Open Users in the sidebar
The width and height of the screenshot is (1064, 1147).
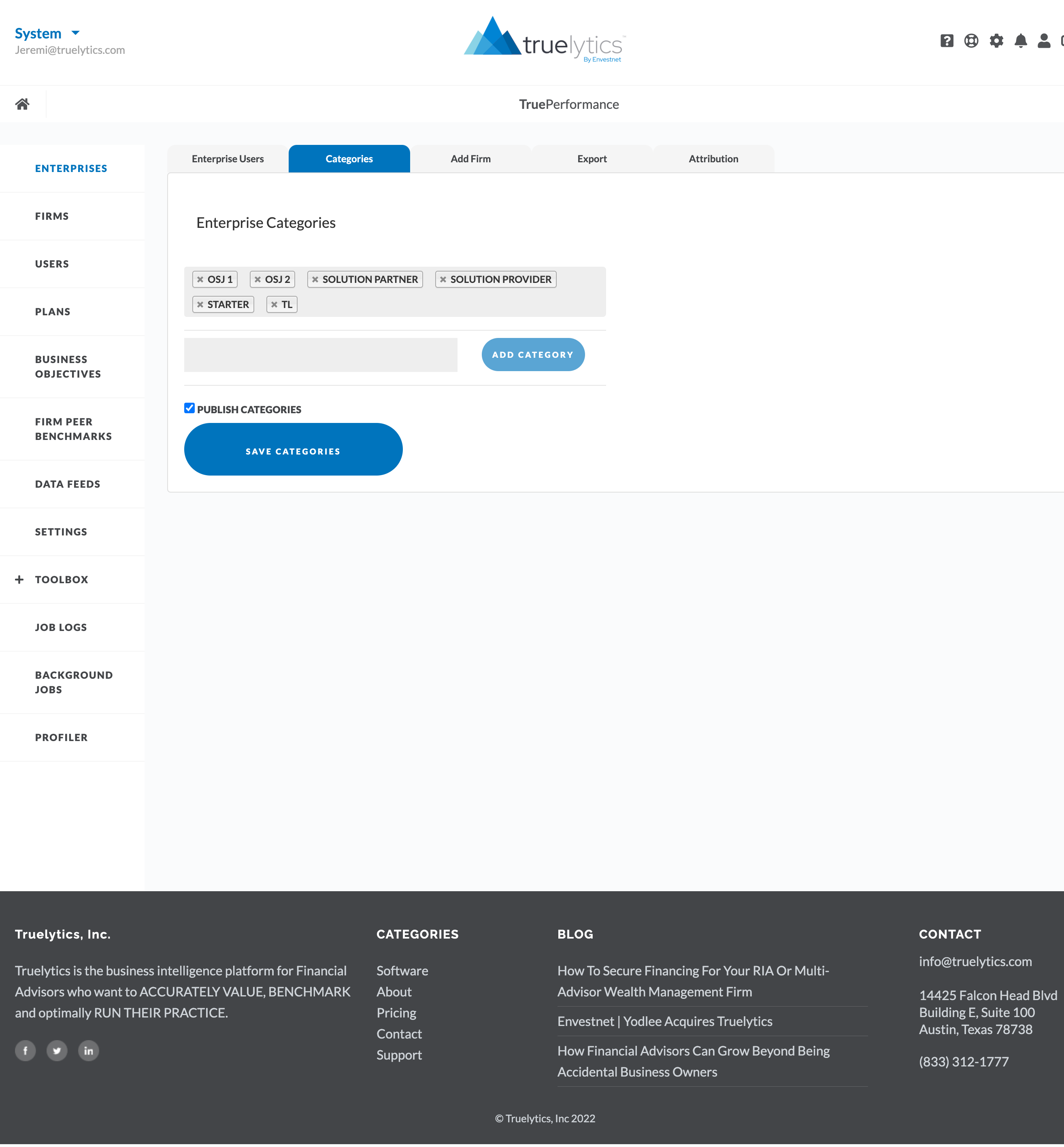click(52, 264)
